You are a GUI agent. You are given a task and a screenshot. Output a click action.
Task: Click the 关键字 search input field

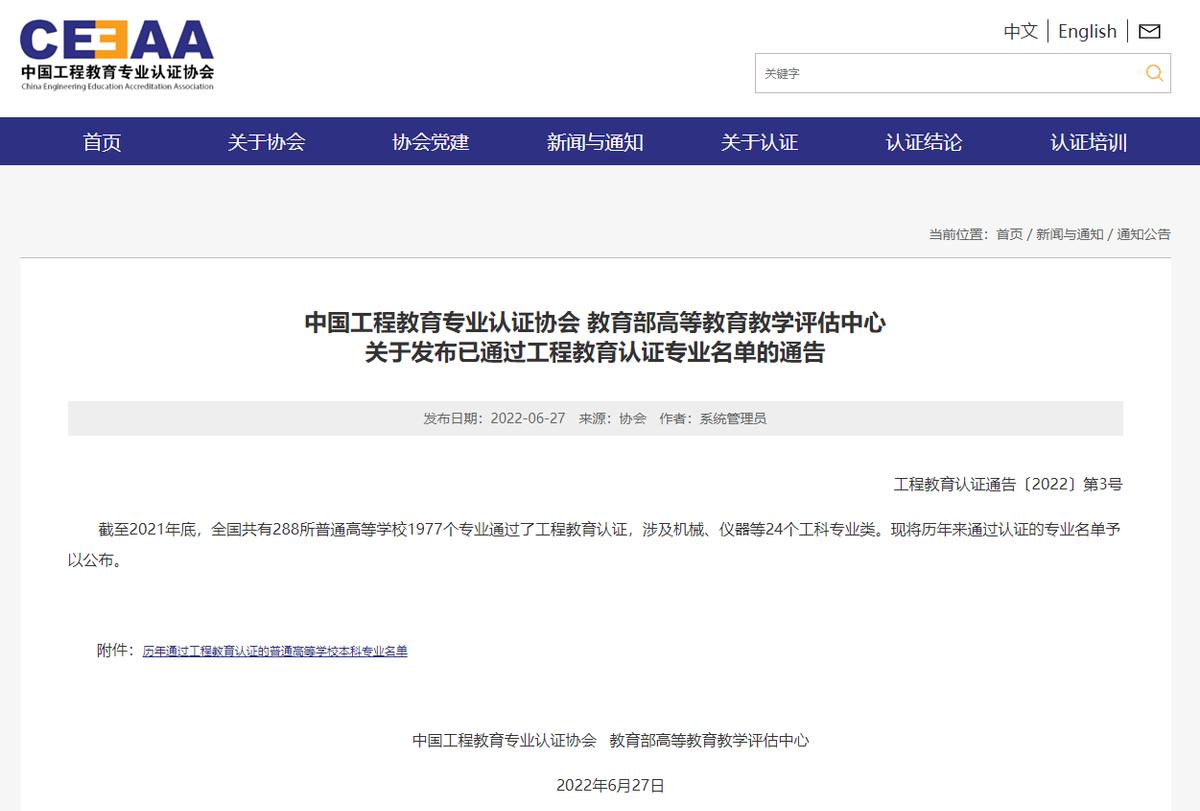[x=950, y=73]
